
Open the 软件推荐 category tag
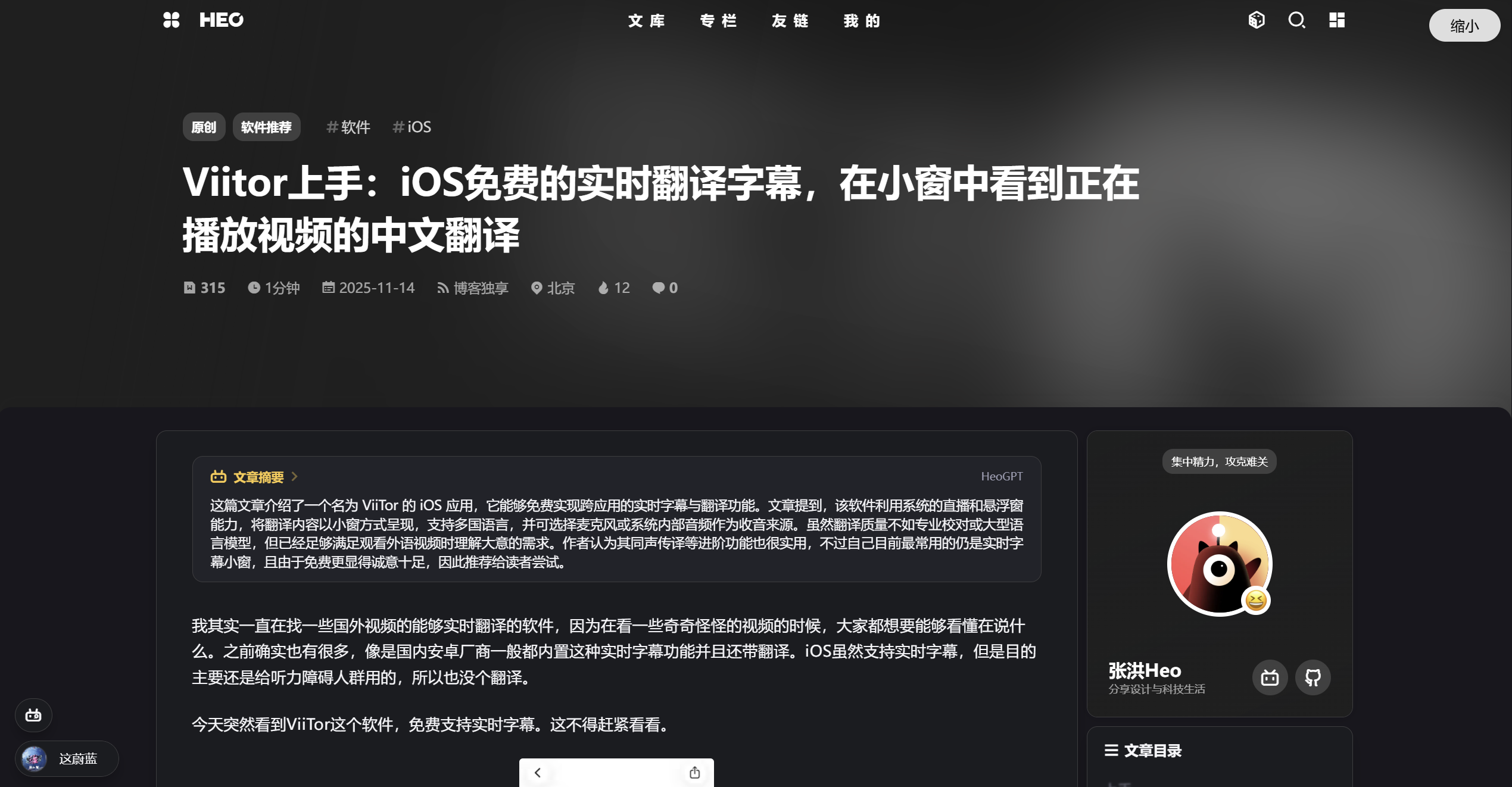point(266,127)
